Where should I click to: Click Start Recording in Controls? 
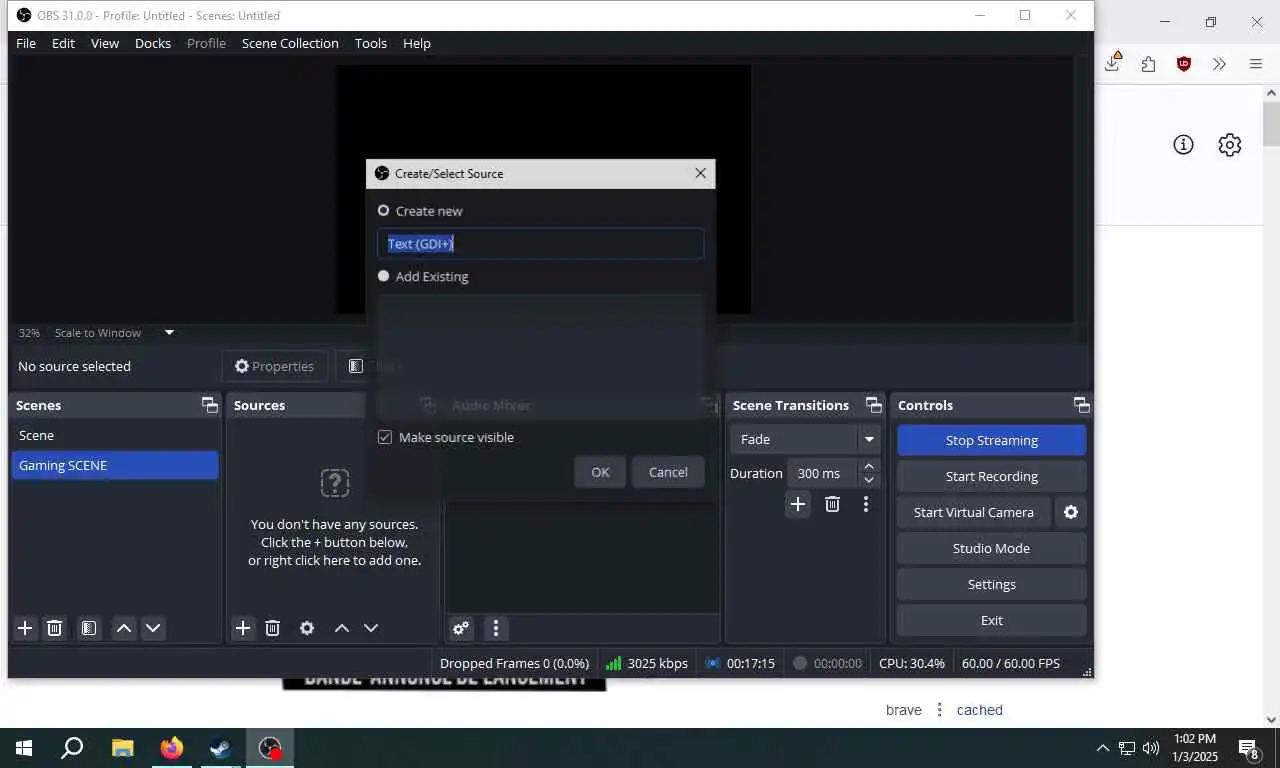[x=992, y=476]
